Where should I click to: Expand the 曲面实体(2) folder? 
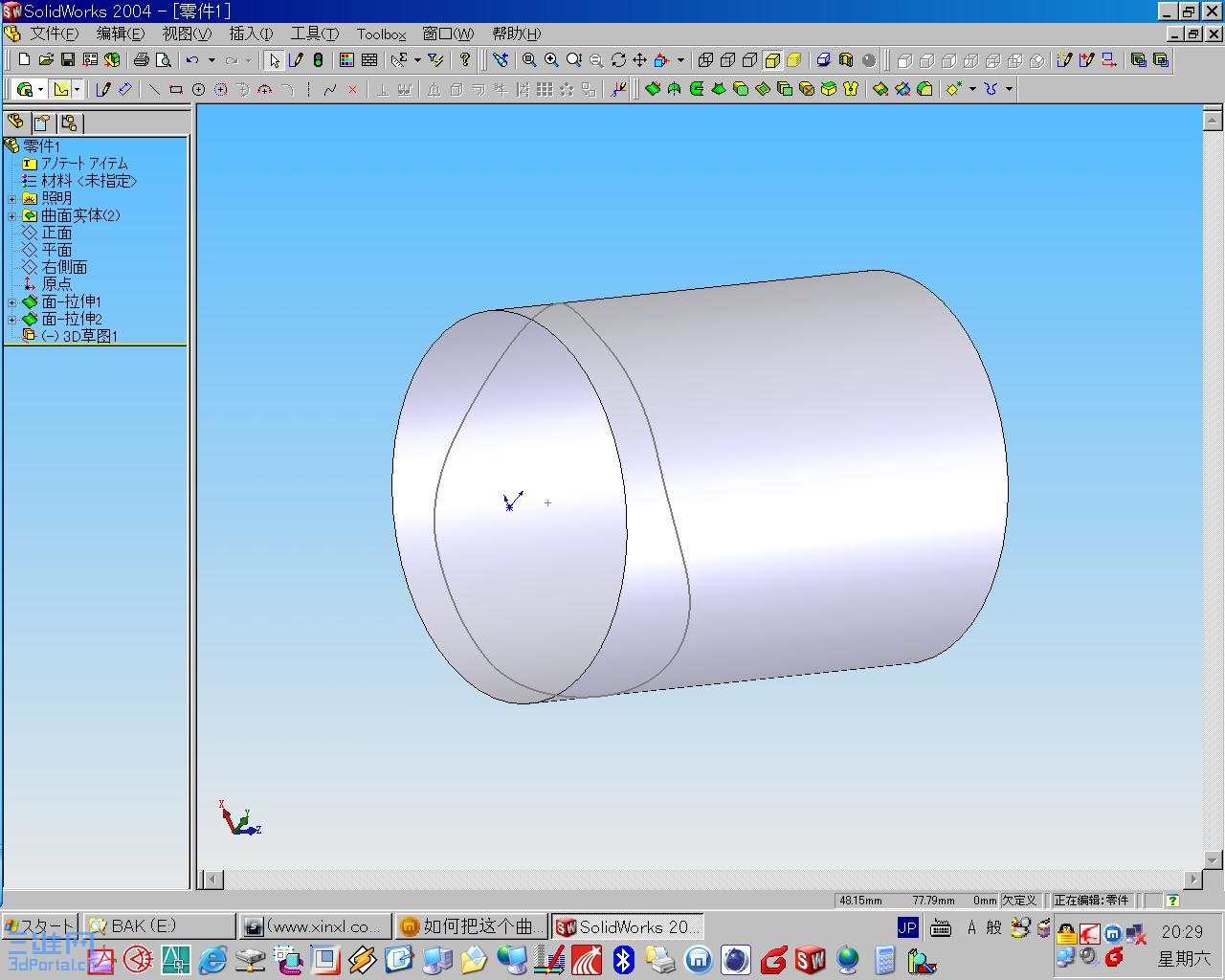click(11, 216)
